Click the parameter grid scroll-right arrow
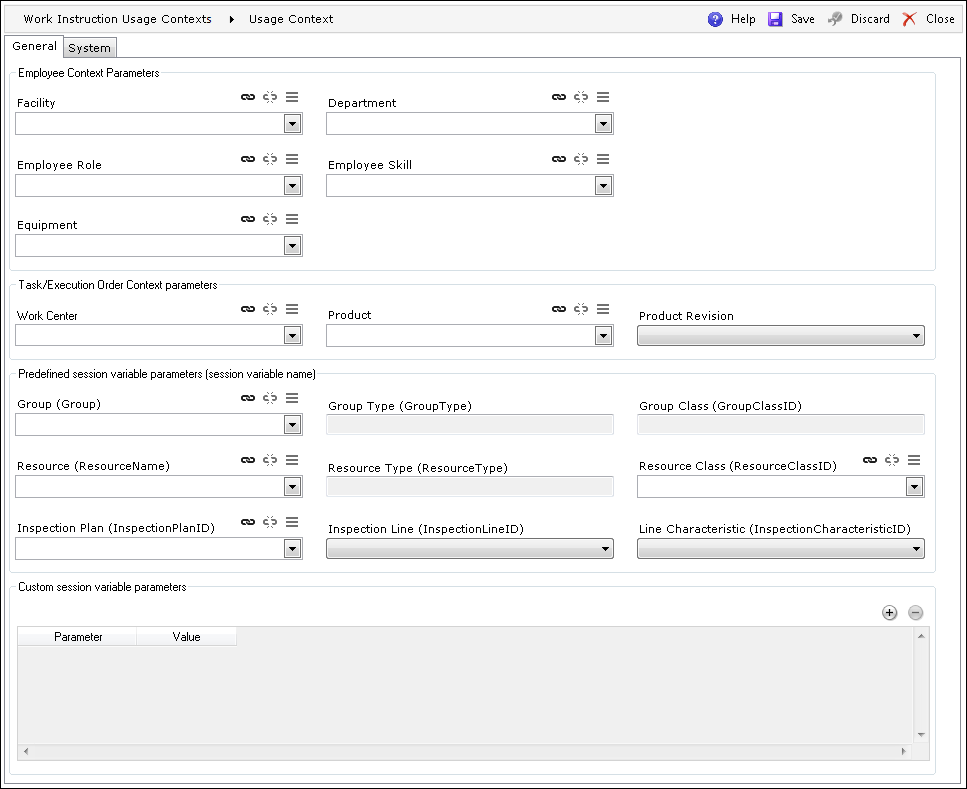The image size is (967, 789). [x=904, y=751]
